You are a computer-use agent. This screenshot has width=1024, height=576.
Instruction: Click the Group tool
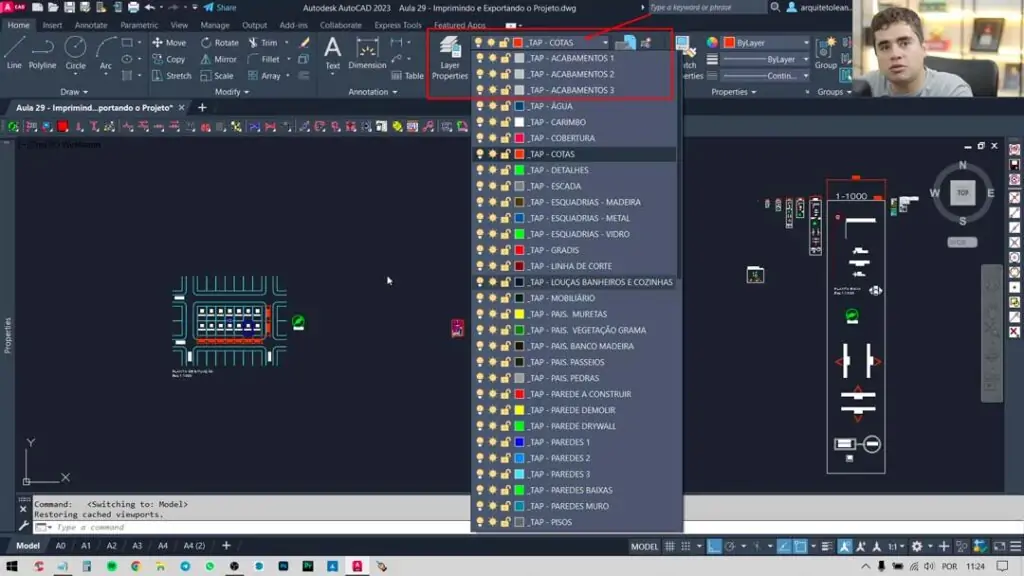pyautogui.click(x=825, y=53)
